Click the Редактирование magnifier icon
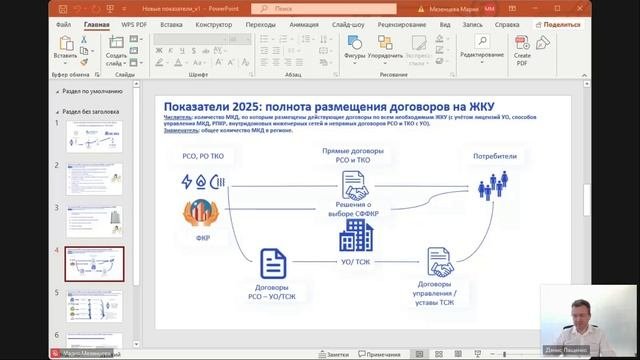The image size is (640, 360). pyautogui.click(x=482, y=42)
